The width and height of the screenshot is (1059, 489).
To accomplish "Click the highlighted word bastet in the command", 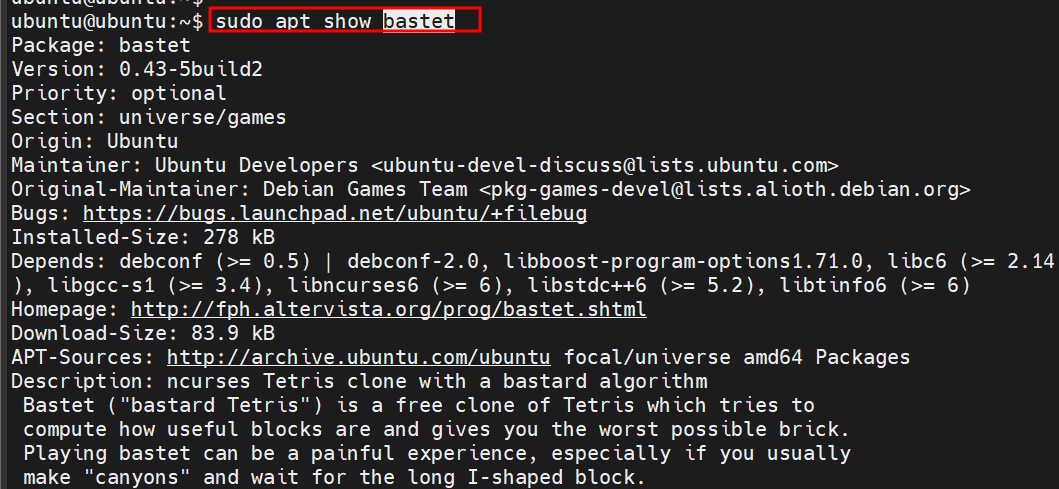I will [x=419, y=21].
